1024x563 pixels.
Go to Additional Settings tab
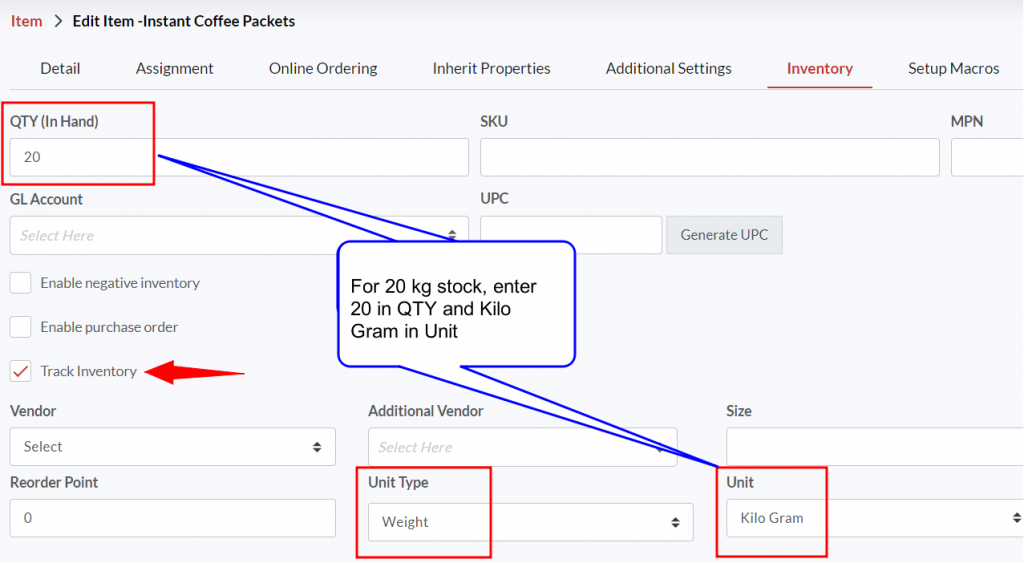(668, 68)
